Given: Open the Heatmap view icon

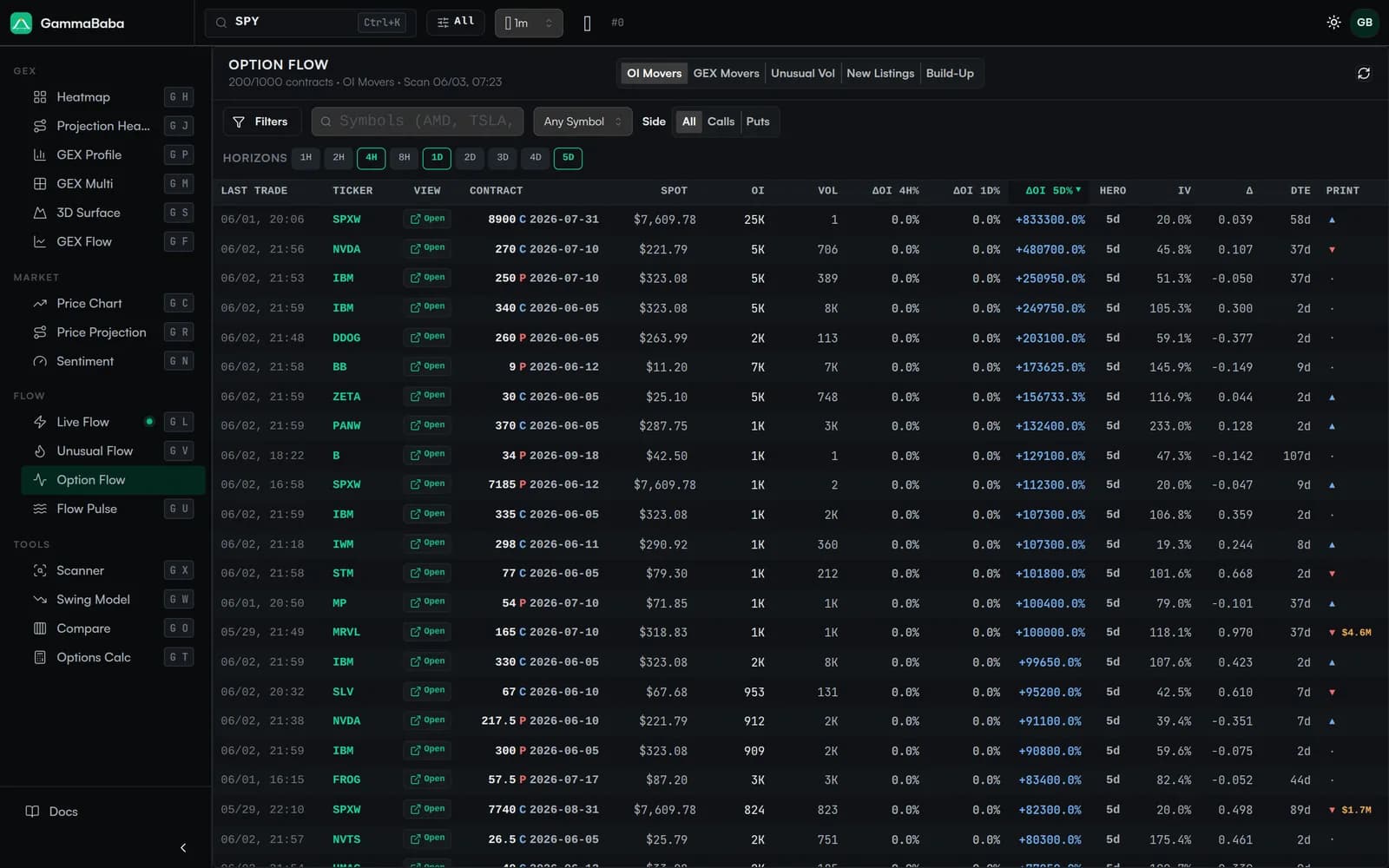Looking at the screenshot, I should (x=40, y=97).
